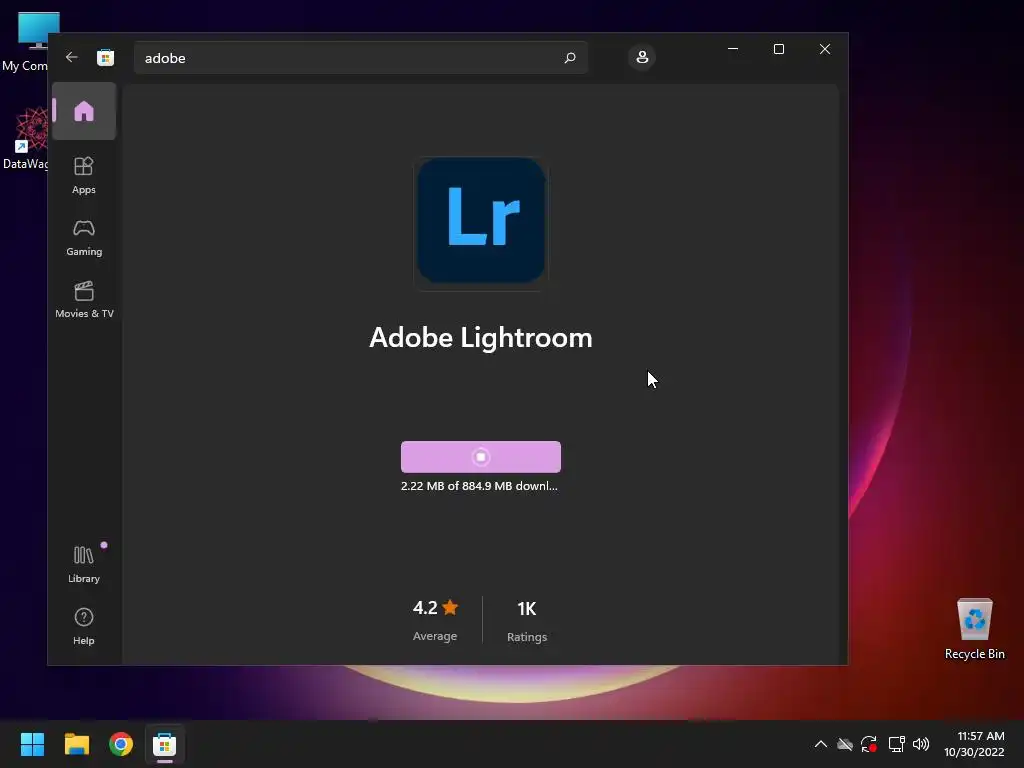The height and width of the screenshot is (768, 1024).
Task: Maximize the Microsoft Store window
Action: 778,49
